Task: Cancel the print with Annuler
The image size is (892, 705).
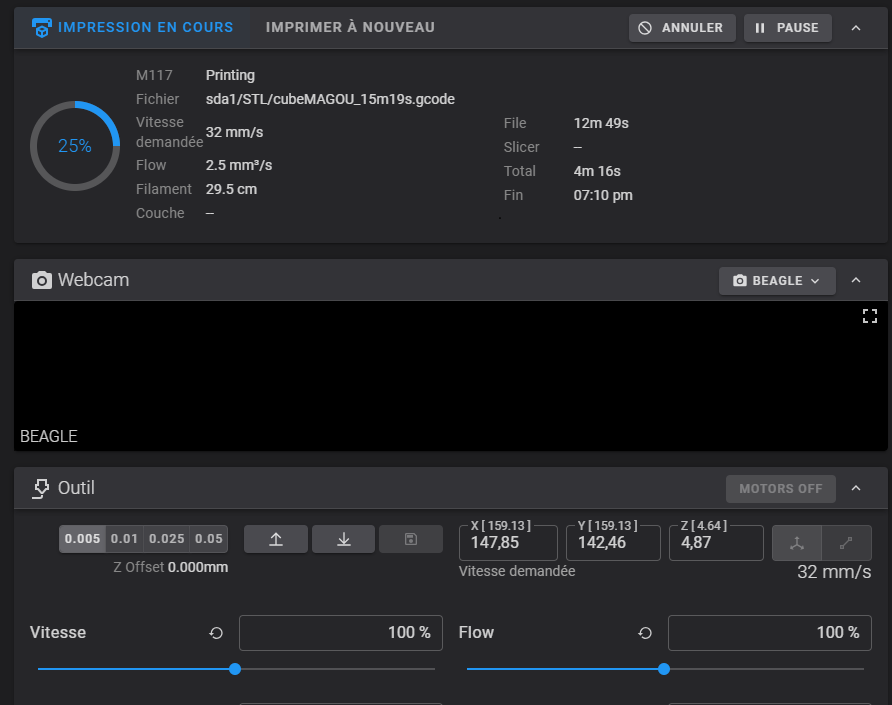Action: click(682, 28)
